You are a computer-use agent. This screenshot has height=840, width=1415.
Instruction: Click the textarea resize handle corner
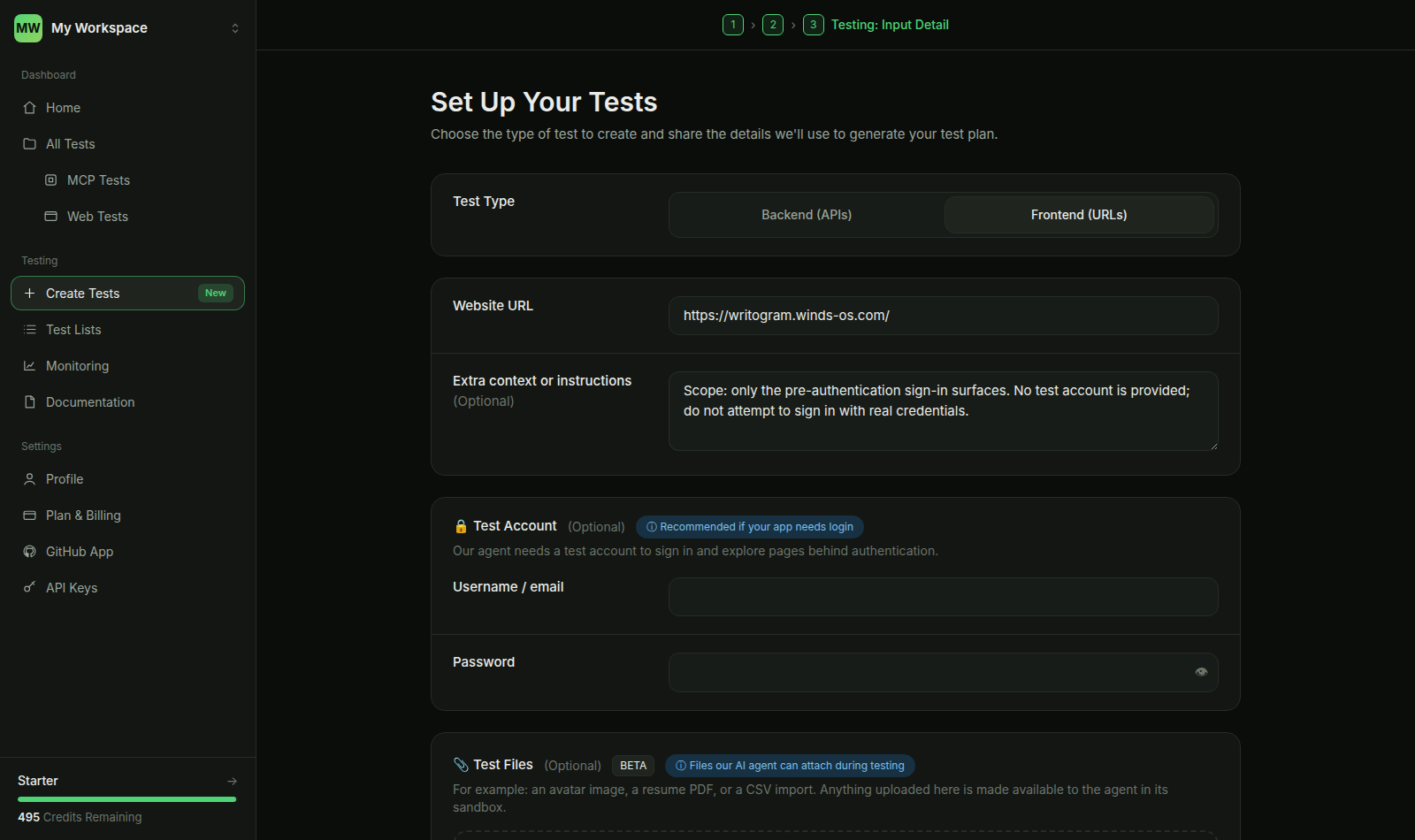pos(1213,446)
